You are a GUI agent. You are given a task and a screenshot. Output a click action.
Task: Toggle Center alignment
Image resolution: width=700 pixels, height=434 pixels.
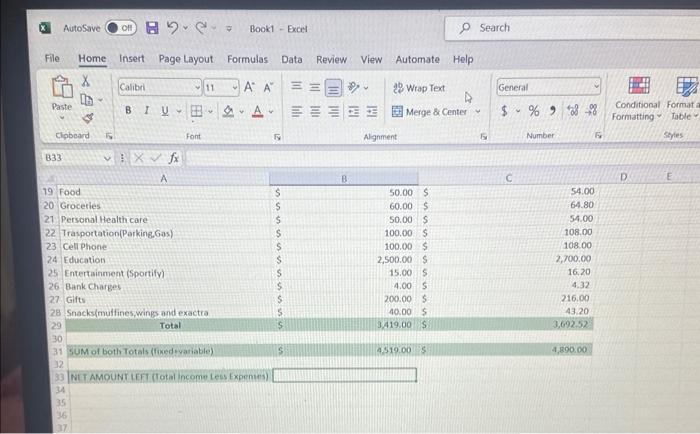pos(315,111)
